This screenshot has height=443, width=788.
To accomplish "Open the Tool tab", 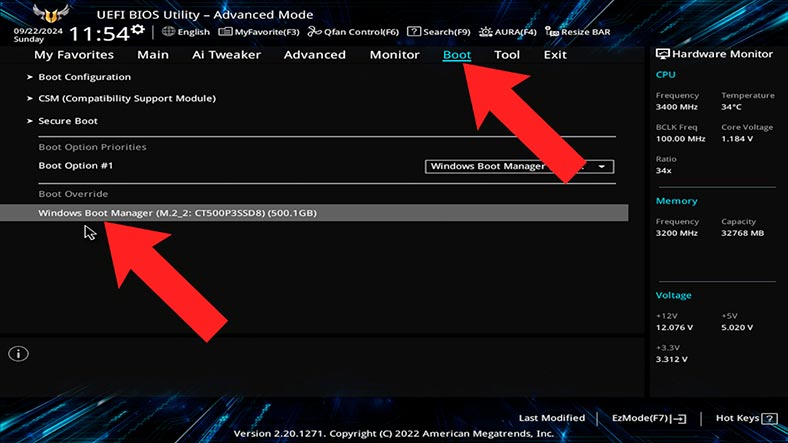I will click(507, 55).
